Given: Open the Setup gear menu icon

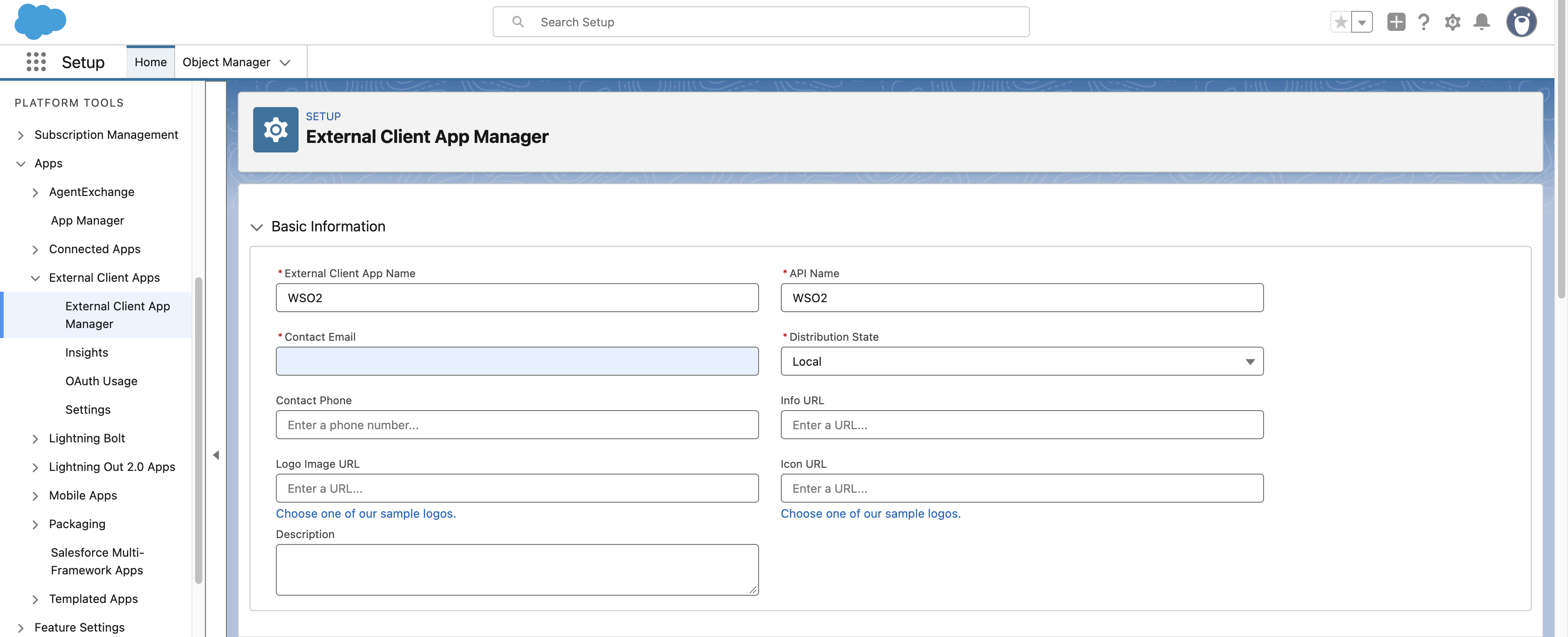Looking at the screenshot, I should (x=1452, y=22).
